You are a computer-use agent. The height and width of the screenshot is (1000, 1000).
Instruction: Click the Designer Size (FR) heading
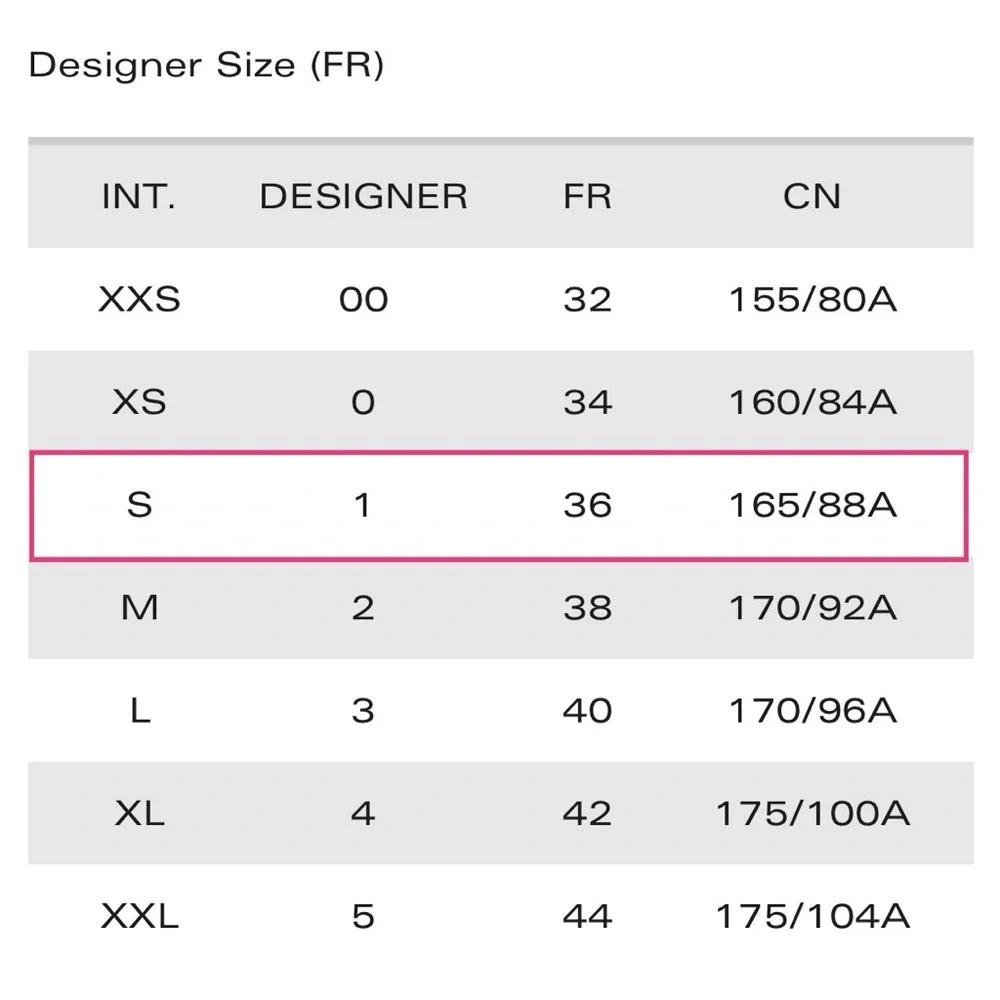[x=206, y=66]
